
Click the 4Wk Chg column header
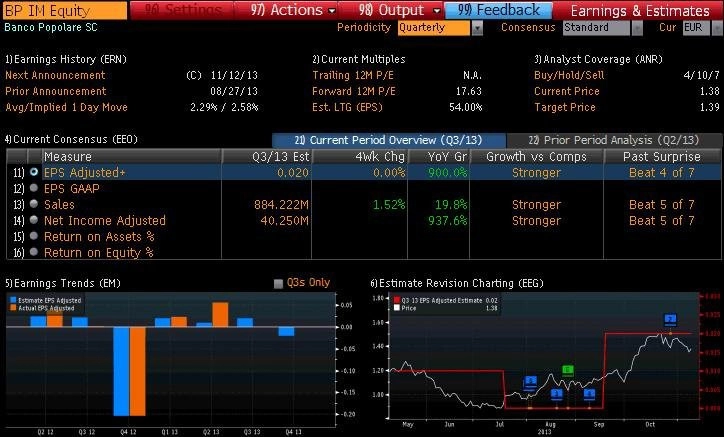(x=360, y=157)
